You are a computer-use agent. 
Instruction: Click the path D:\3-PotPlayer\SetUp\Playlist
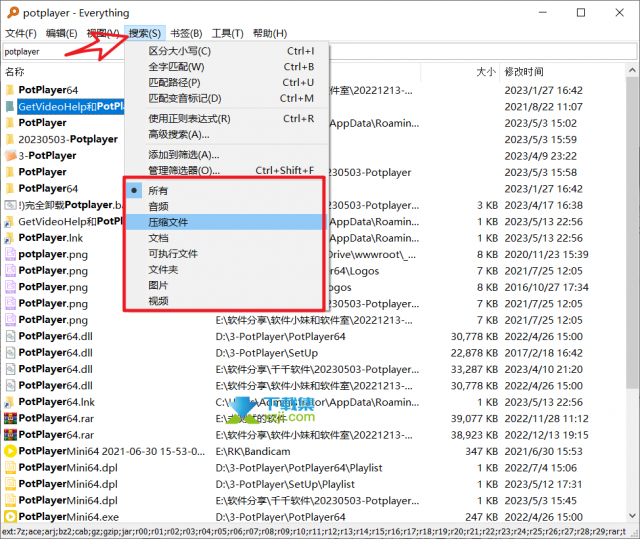click(285, 484)
